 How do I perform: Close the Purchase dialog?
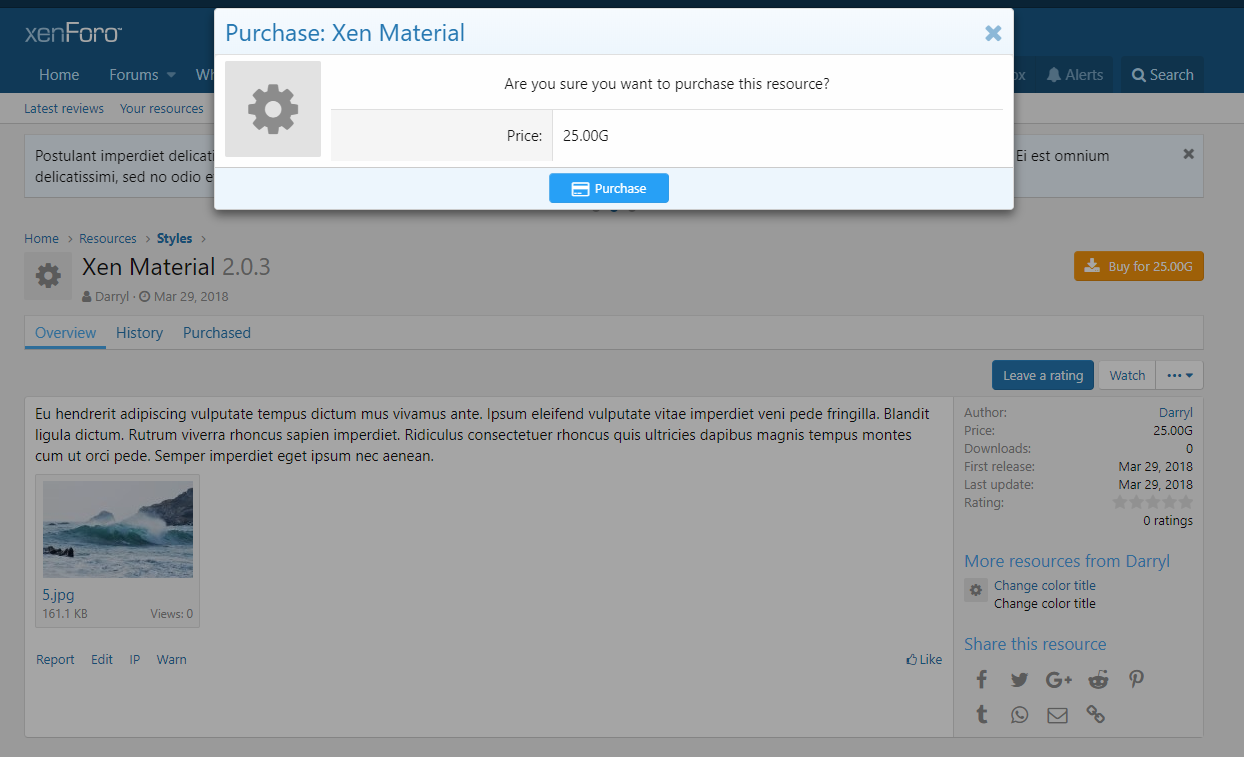[x=993, y=33]
